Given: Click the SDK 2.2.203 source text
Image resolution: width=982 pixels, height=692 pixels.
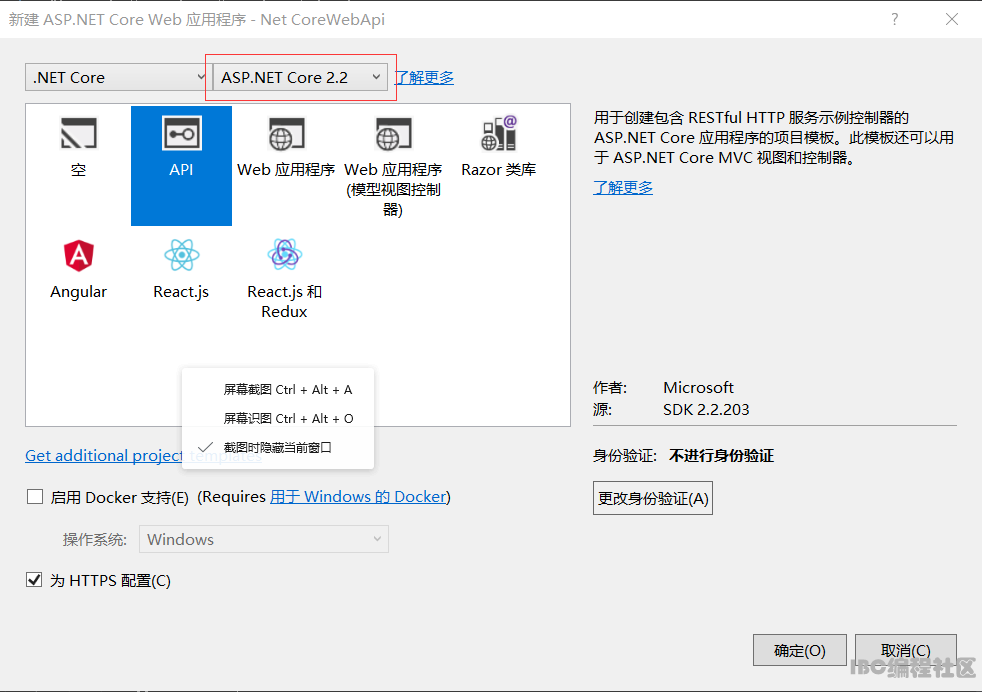Looking at the screenshot, I should tap(706, 410).
